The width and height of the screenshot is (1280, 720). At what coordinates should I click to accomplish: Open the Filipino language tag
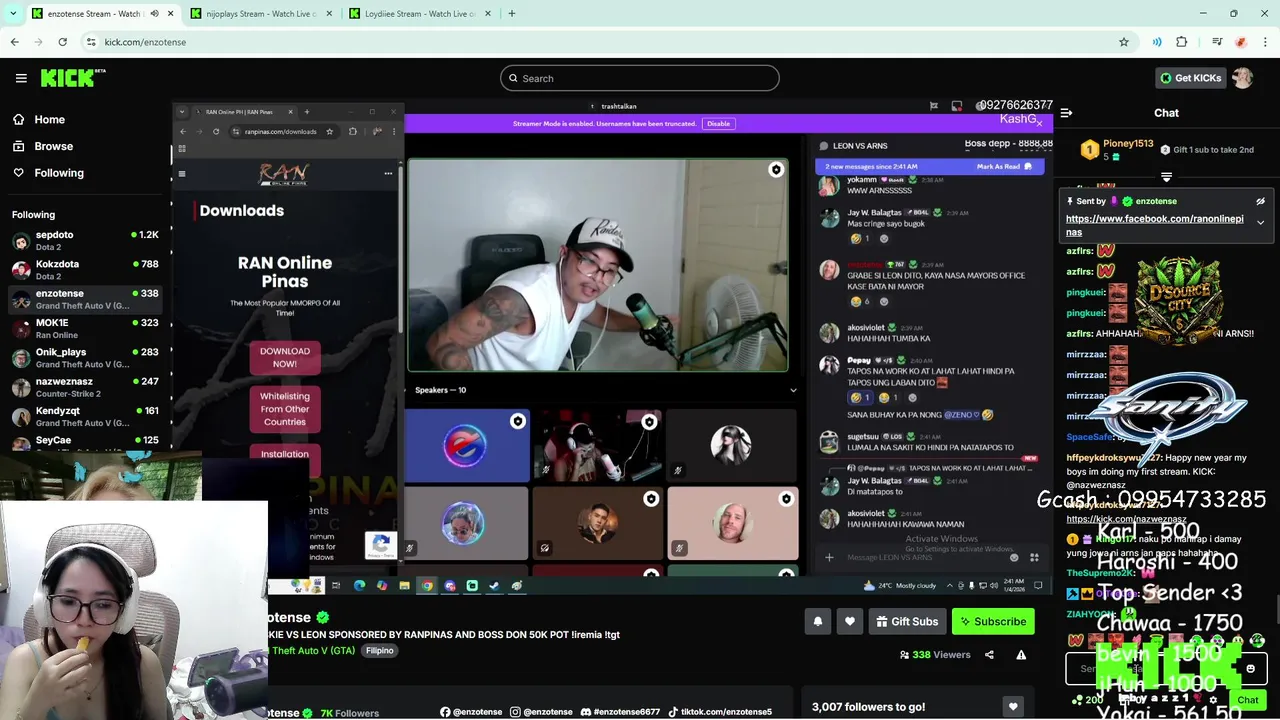tap(380, 651)
